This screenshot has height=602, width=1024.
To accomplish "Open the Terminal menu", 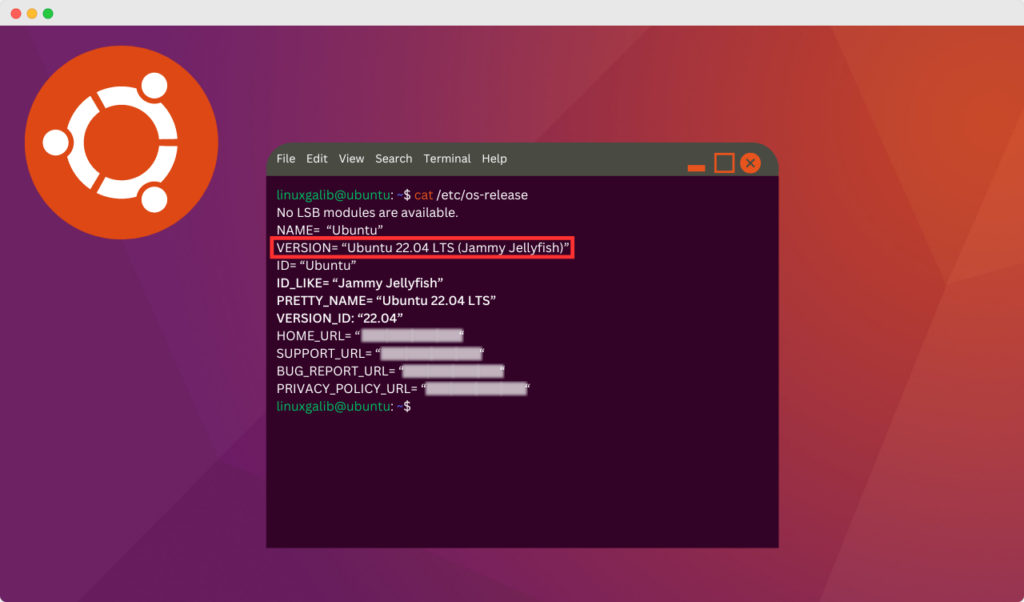I will tap(447, 158).
